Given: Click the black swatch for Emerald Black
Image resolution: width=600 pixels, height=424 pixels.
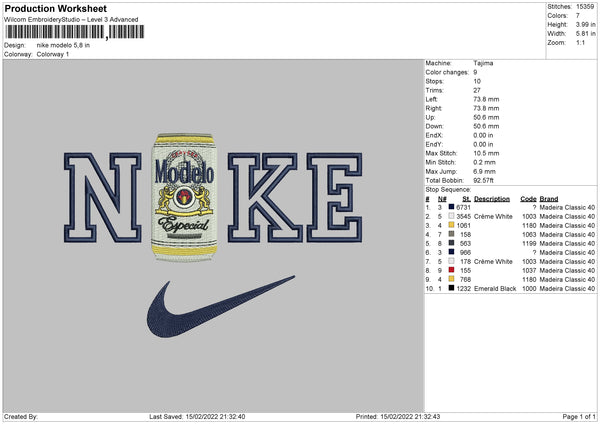Looking at the screenshot, I should click(x=452, y=288).
